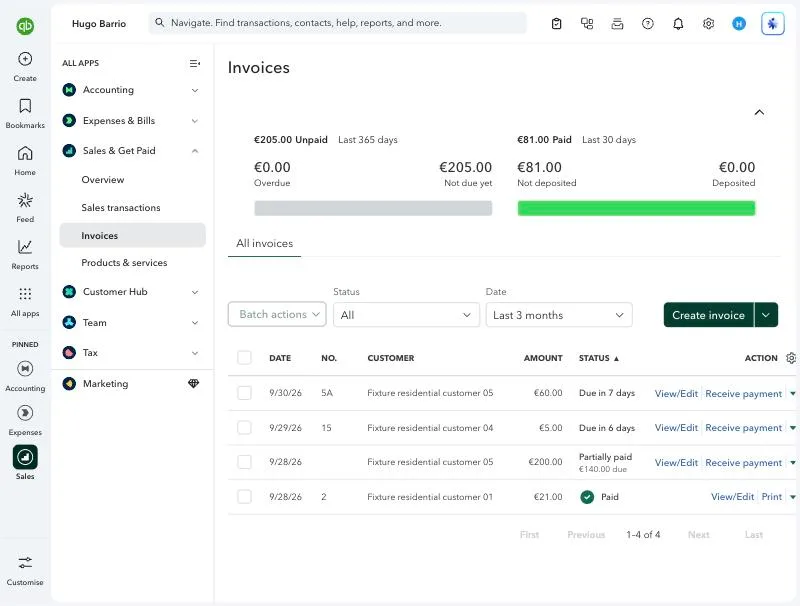Collapse the invoices summary chevron
Viewport: 800px width, 606px height.
(x=759, y=112)
